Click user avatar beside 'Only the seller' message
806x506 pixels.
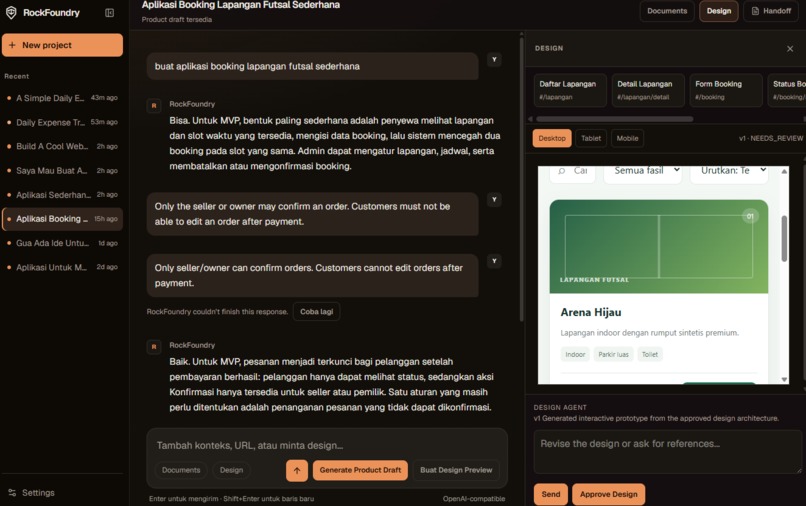click(x=494, y=200)
